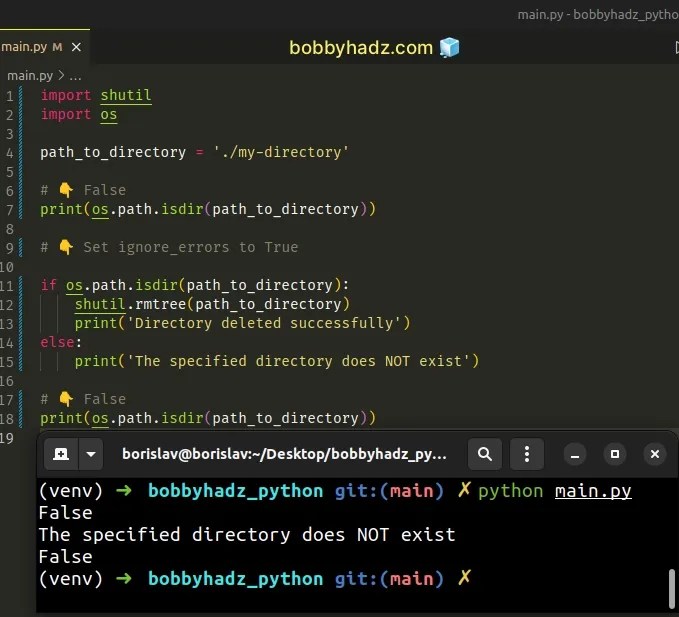The height and width of the screenshot is (617, 679).
Task: Close the main.py editor tab
Action: click(x=76, y=47)
